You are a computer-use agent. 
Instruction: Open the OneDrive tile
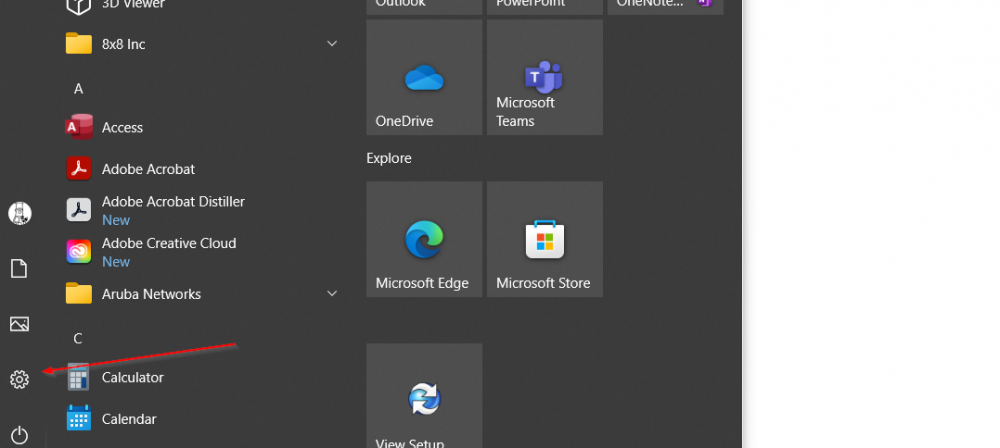click(x=424, y=77)
